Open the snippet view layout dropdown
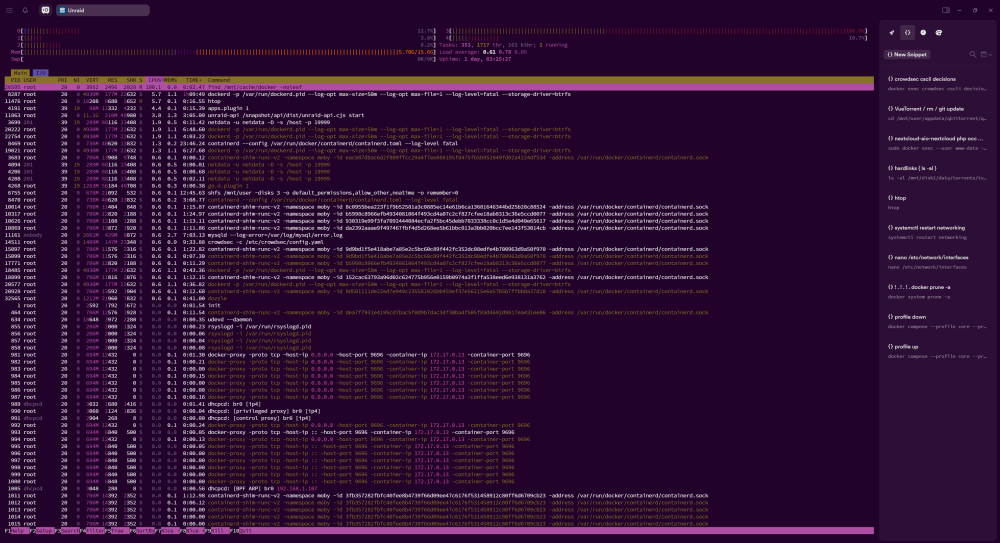The width and height of the screenshot is (1000, 543). click(x=986, y=54)
